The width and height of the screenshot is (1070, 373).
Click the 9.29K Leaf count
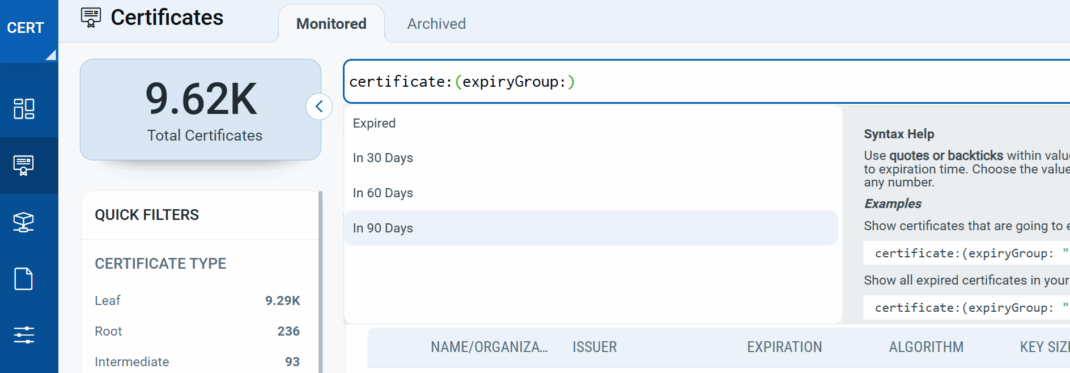283,300
